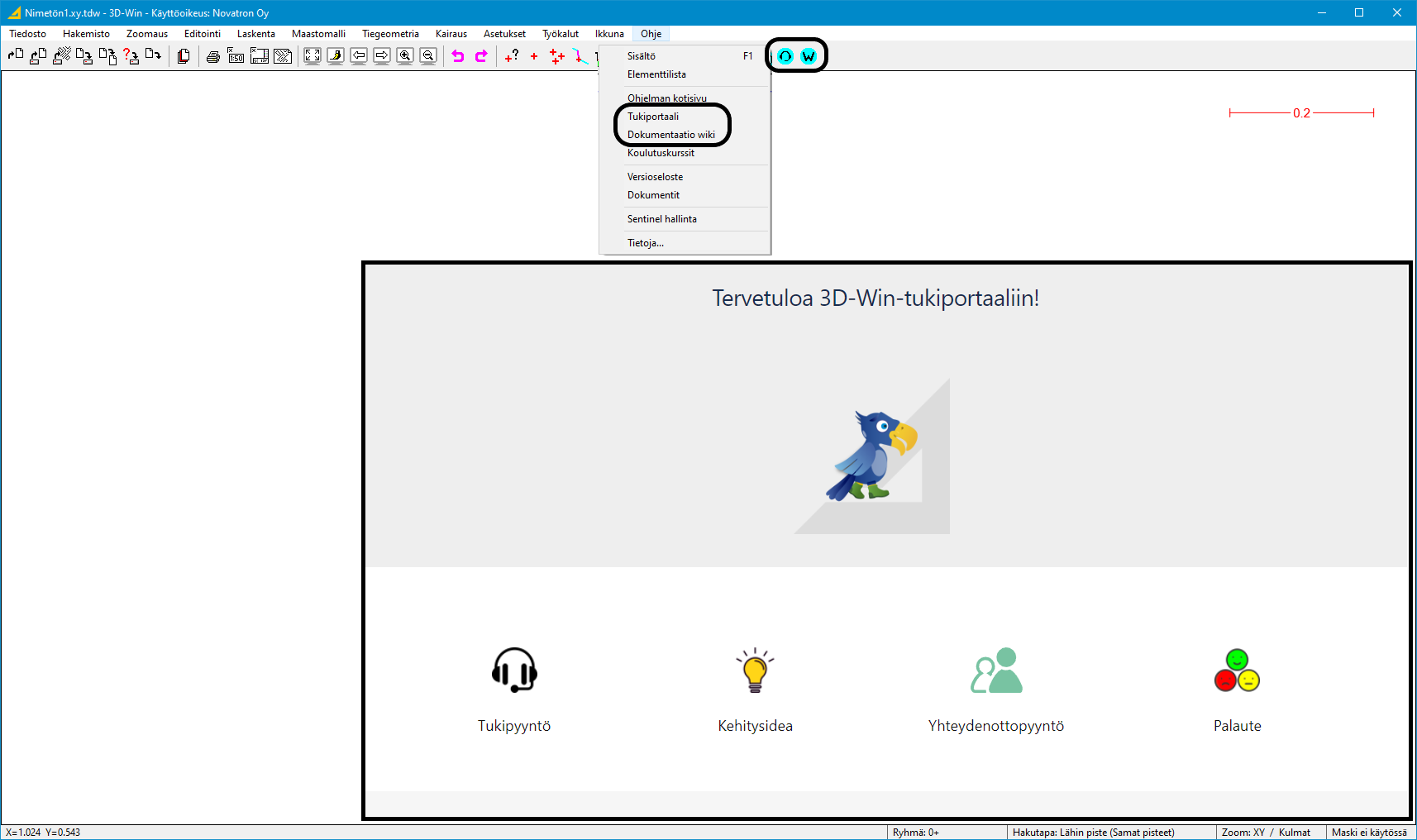Click the left arrow previous view icon

(x=359, y=56)
